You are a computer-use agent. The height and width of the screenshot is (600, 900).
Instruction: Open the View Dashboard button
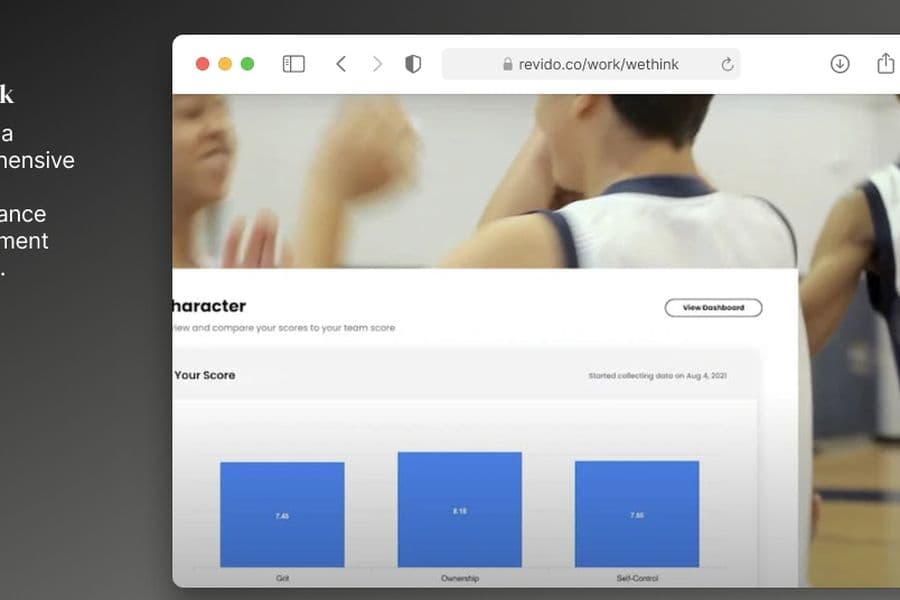click(713, 308)
